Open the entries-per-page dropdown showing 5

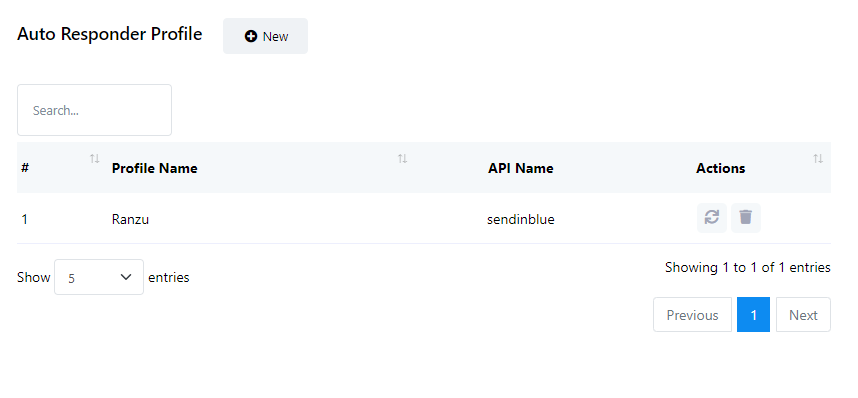coord(99,277)
